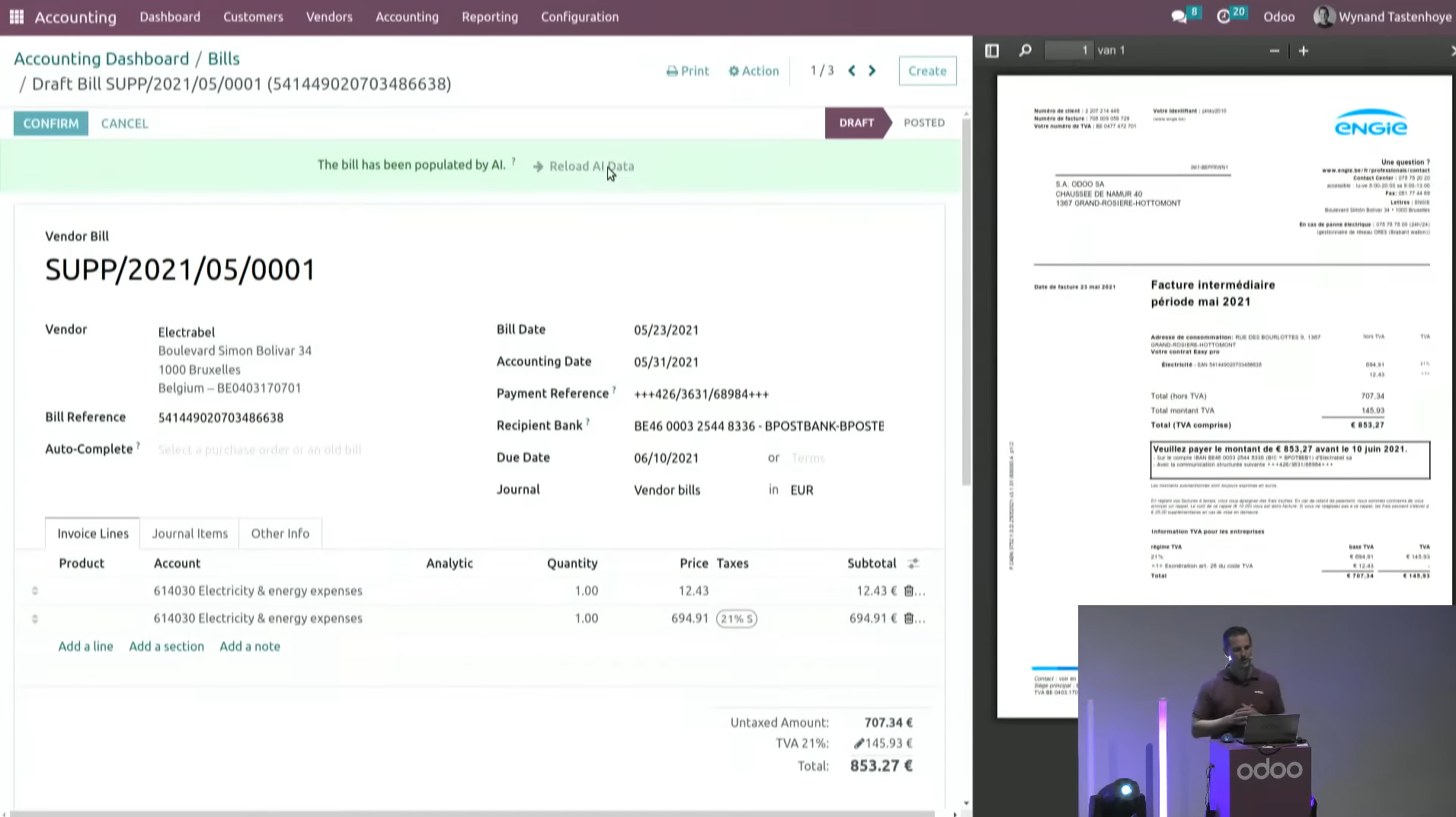Click the horizontal scrollbar at the bottom

(x=472, y=813)
